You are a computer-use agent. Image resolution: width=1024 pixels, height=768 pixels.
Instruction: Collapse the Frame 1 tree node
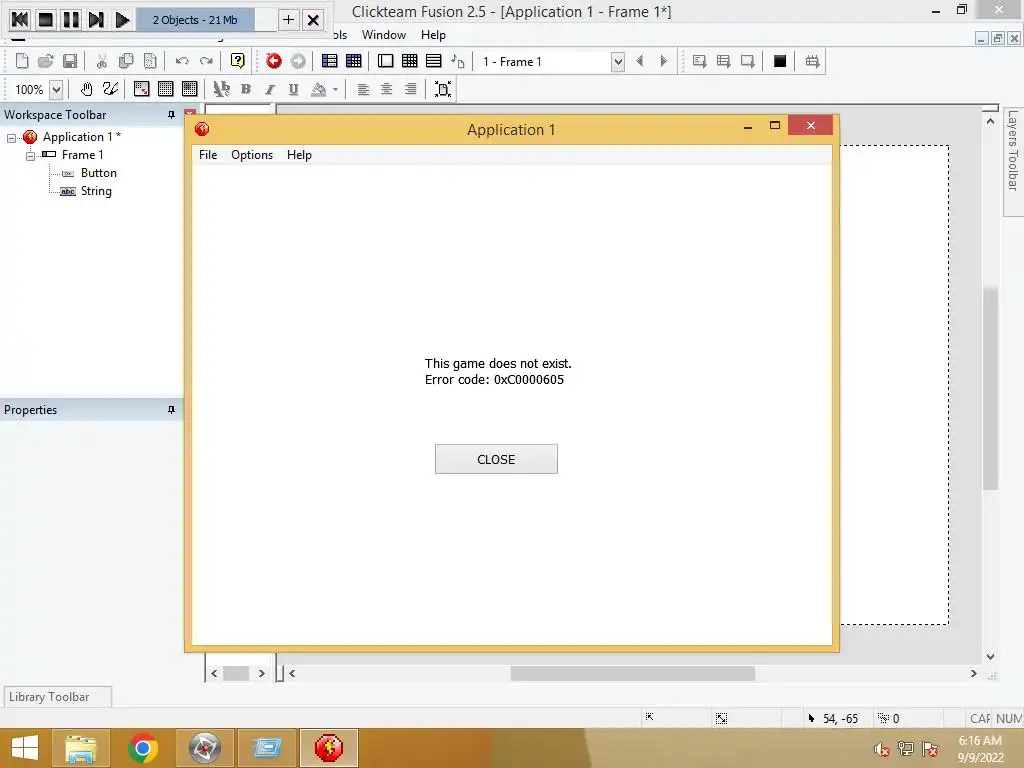pos(30,156)
